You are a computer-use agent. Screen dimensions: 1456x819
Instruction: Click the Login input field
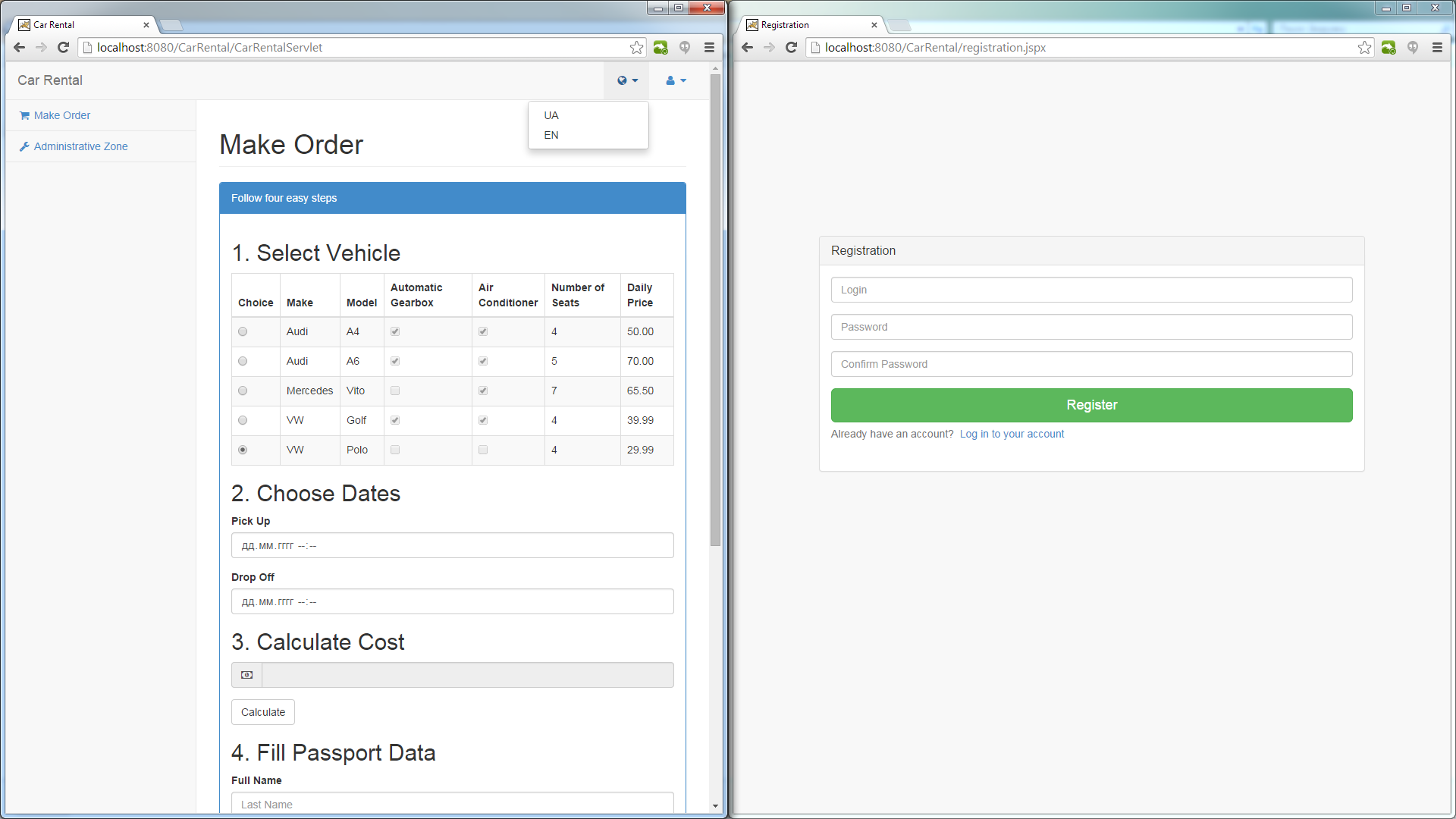(x=1092, y=289)
